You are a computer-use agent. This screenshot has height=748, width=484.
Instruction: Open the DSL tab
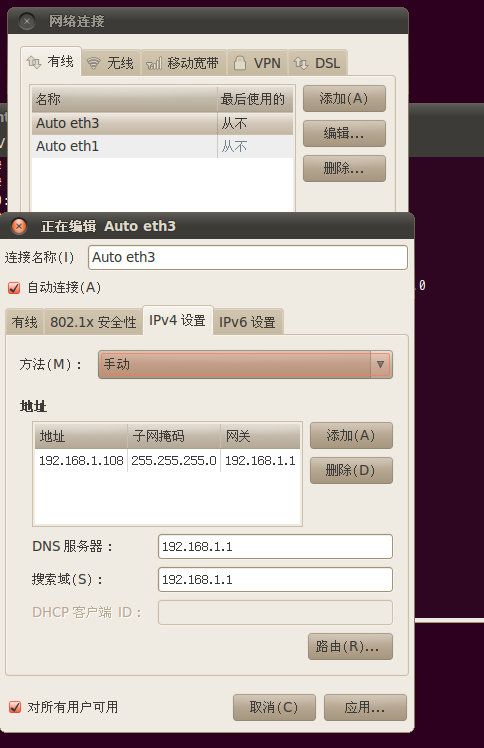pyautogui.click(x=317, y=63)
